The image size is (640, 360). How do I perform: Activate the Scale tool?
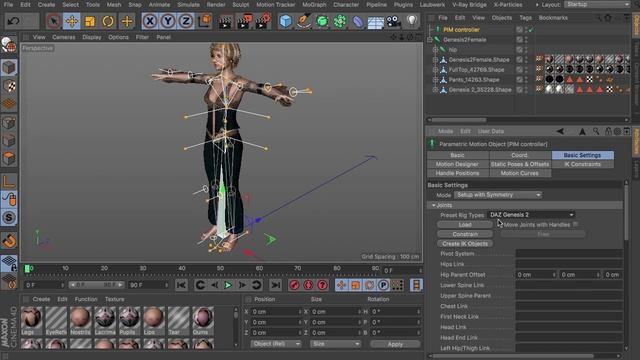click(90, 21)
